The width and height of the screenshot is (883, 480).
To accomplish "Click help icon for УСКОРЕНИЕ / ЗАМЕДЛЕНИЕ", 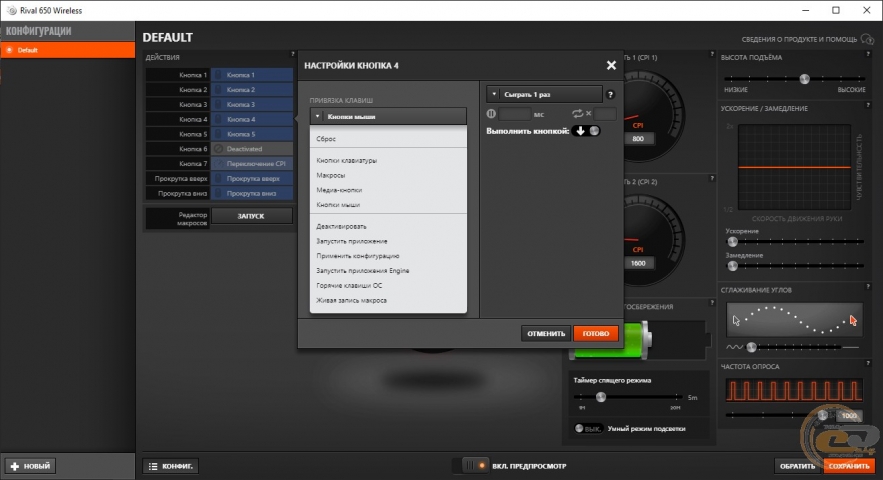I will coord(868,105).
